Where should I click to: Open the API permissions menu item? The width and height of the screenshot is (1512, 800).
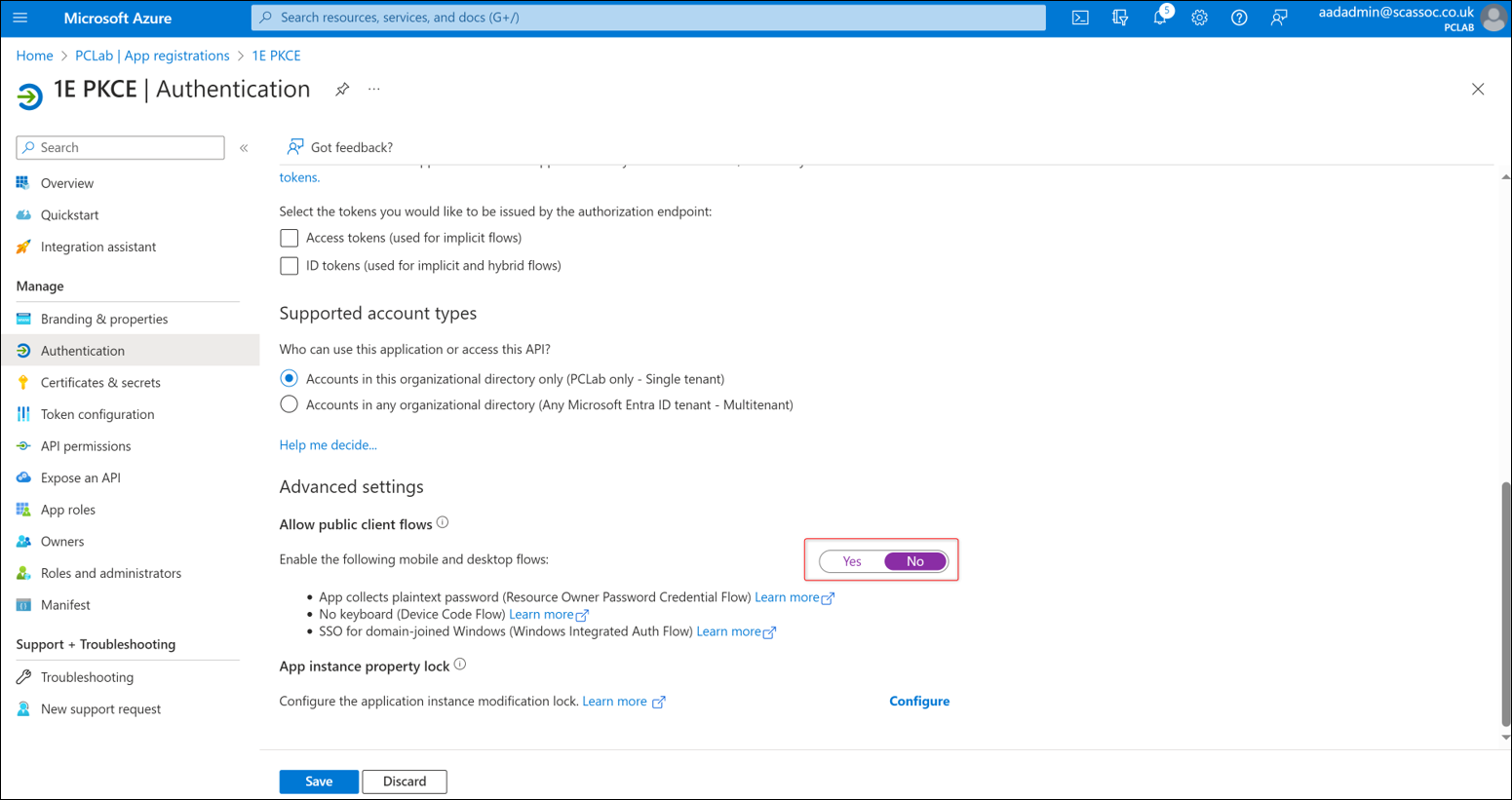(86, 446)
